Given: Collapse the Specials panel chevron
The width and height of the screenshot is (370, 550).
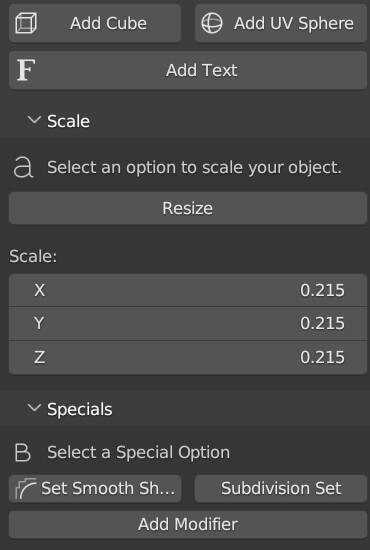Looking at the screenshot, I should tap(34, 408).
